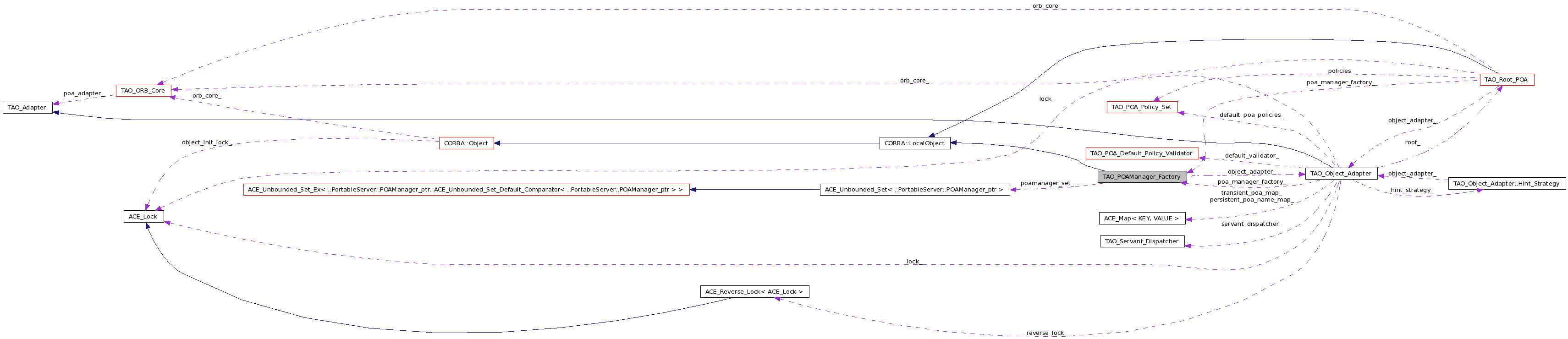Click the transient_poa_map_ label

tap(1251, 193)
